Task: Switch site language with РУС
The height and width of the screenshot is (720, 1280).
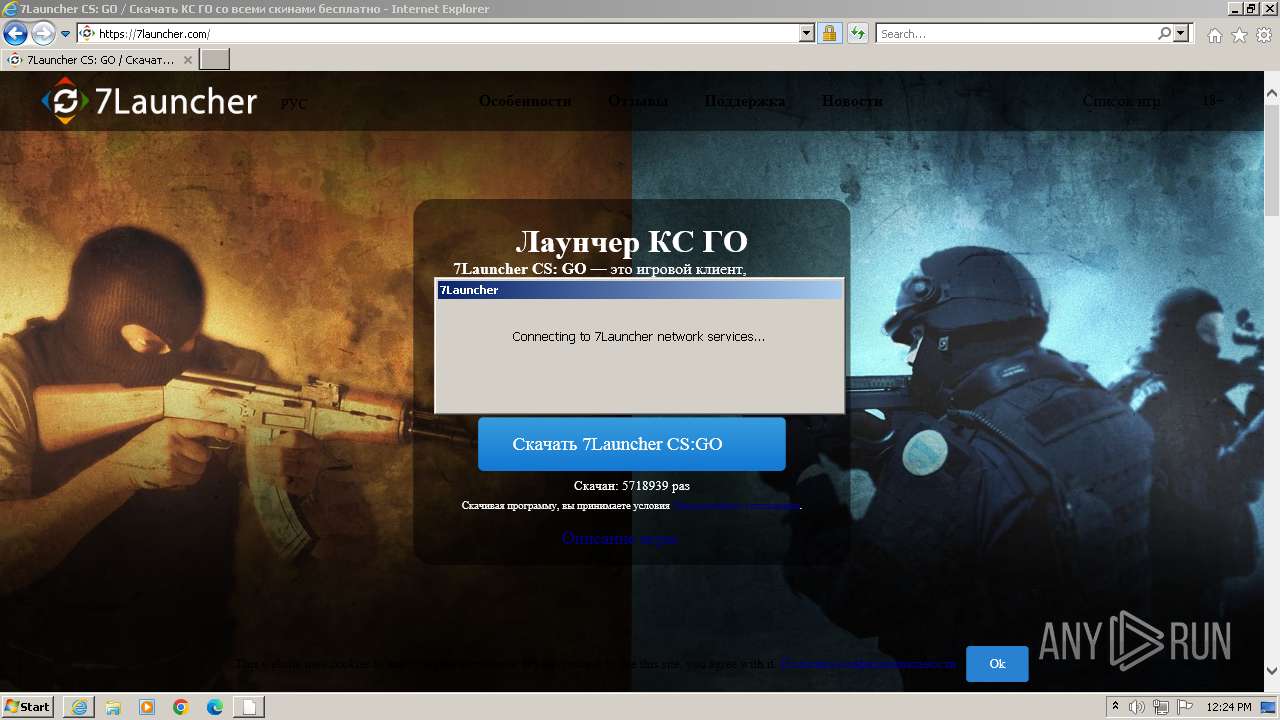Action: [x=294, y=104]
